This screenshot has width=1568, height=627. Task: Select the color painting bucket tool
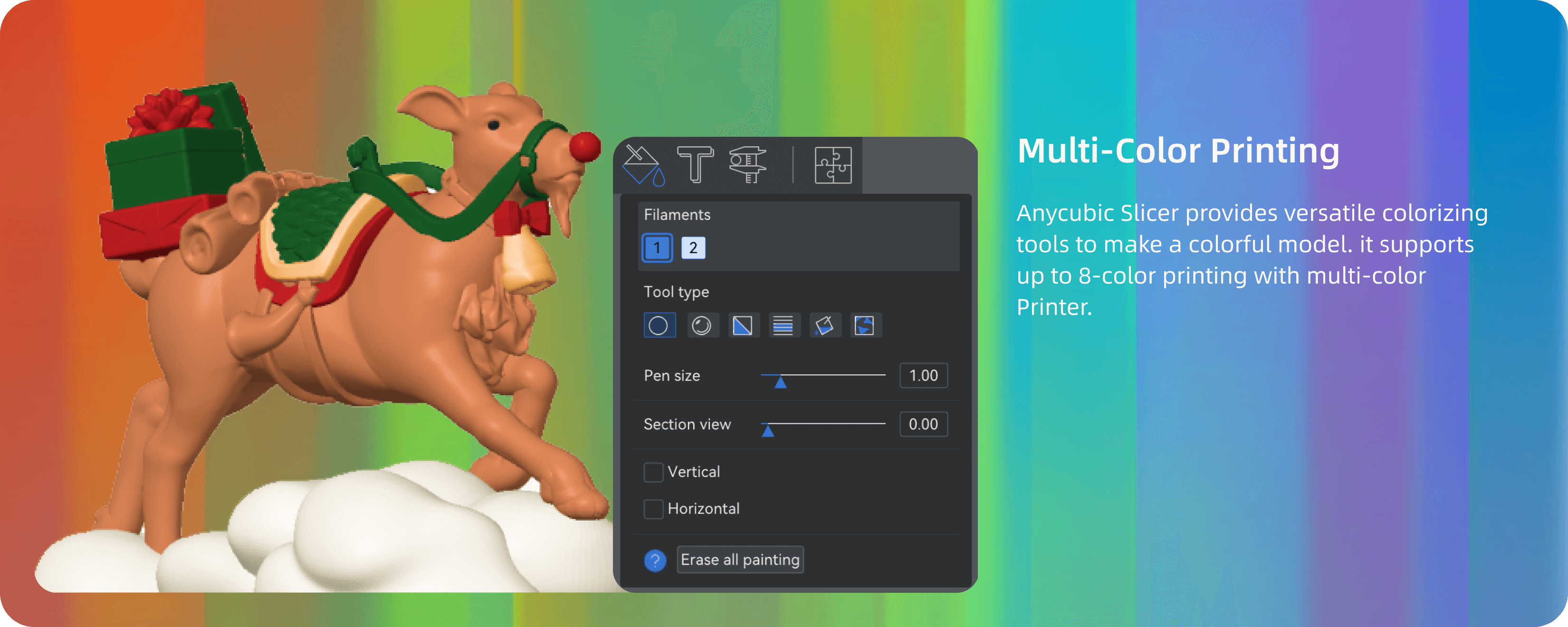(643, 165)
